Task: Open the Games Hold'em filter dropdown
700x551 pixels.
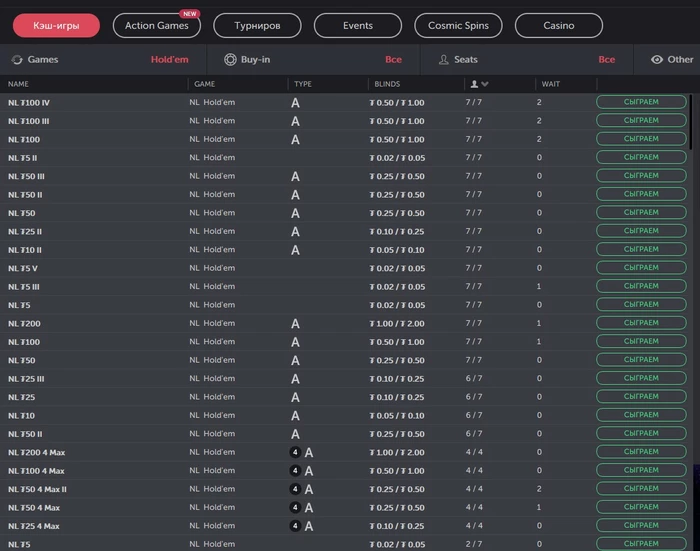Action: pos(169,59)
